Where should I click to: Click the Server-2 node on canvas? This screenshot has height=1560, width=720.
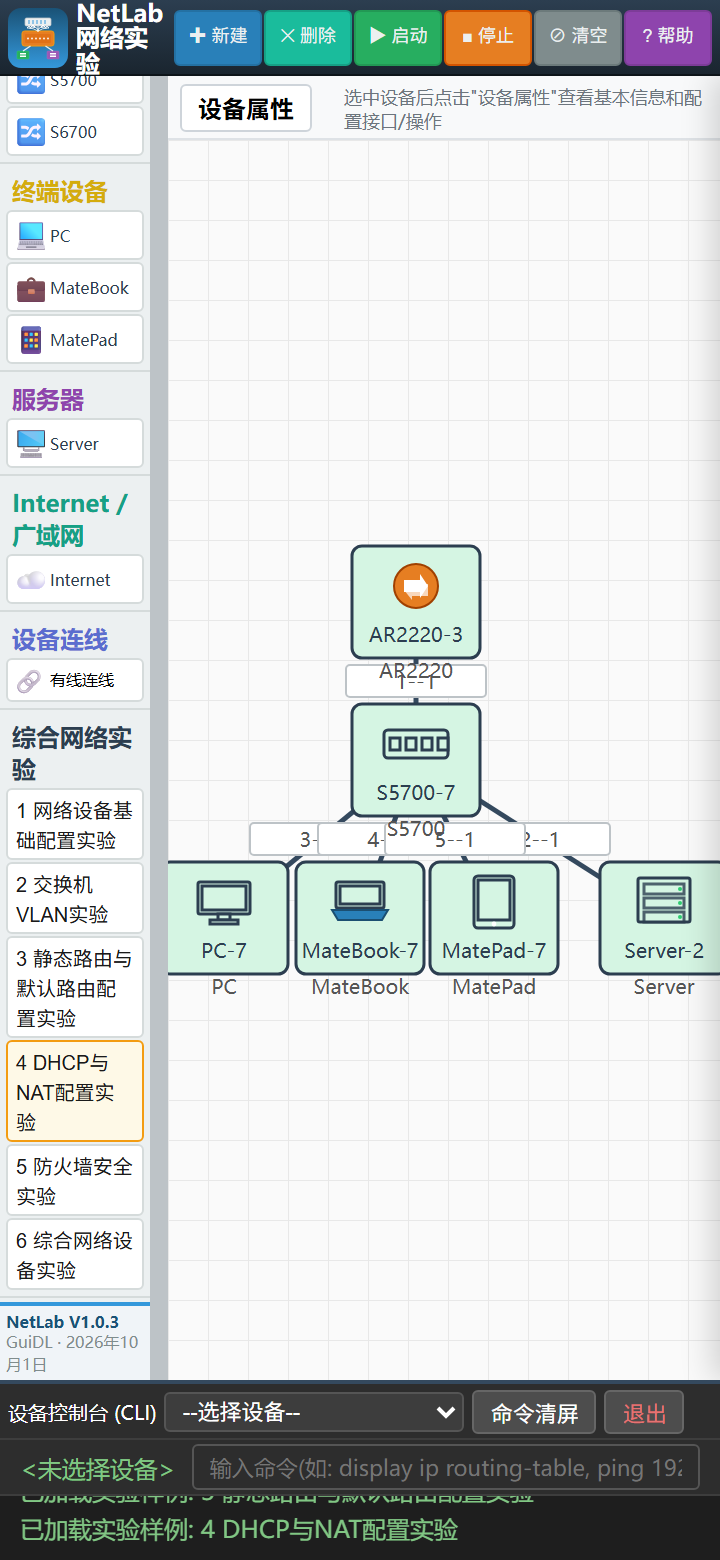tap(662, 918)
